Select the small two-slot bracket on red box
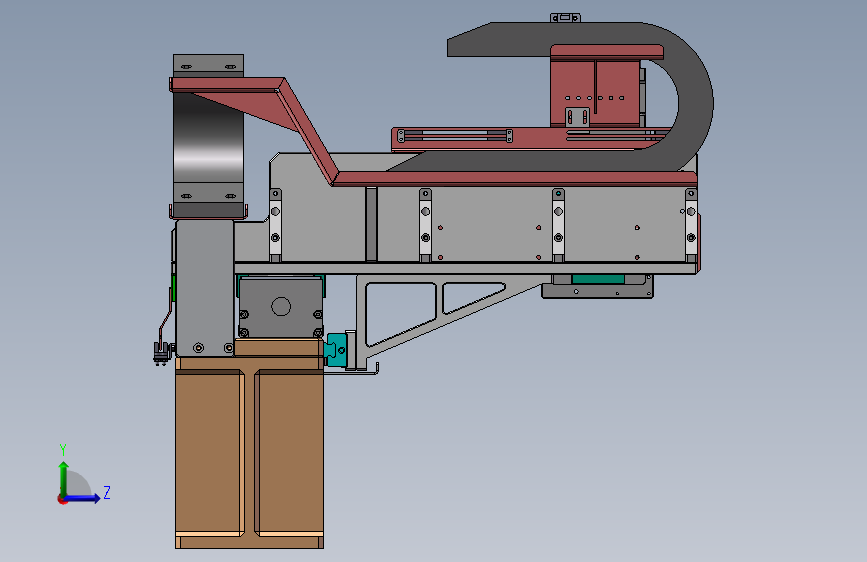Viewport: 867px width, 562px height. pyautogui.click(x=577, y=117)
